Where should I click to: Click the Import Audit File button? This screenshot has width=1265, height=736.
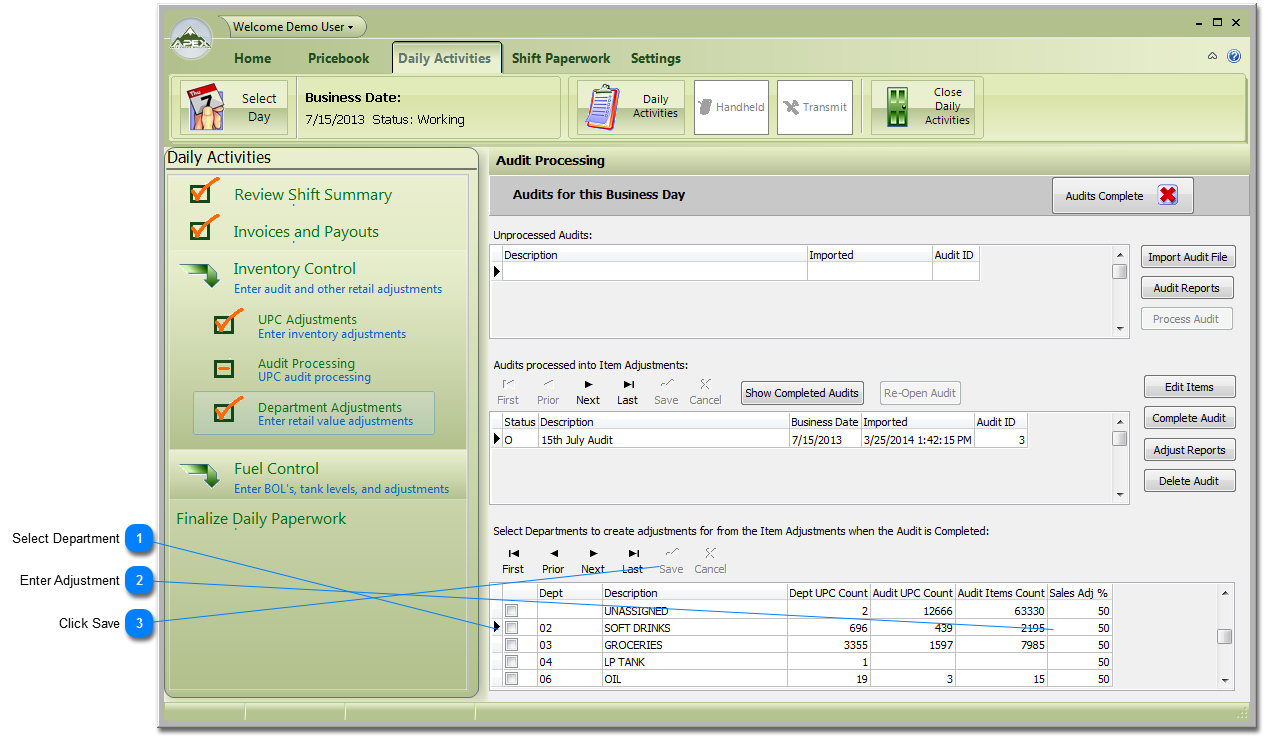1187,257
